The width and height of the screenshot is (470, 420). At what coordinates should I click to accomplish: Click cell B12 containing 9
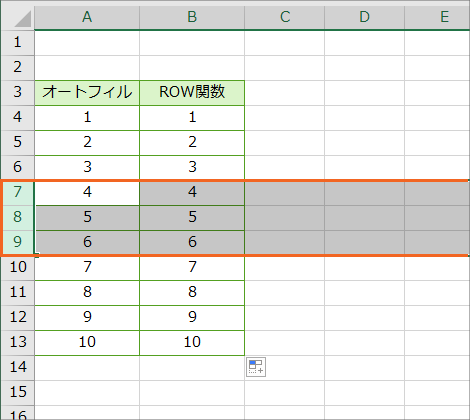tap(192, 318)
